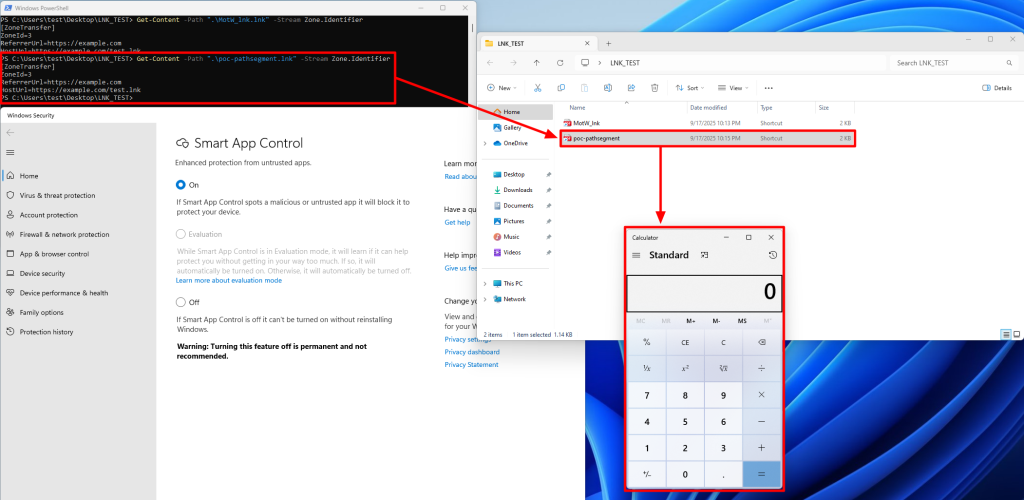Click the CE key in Calculator
This screenshot has height=500, width=1024.
pyautogui.click(x=685, y=342)
